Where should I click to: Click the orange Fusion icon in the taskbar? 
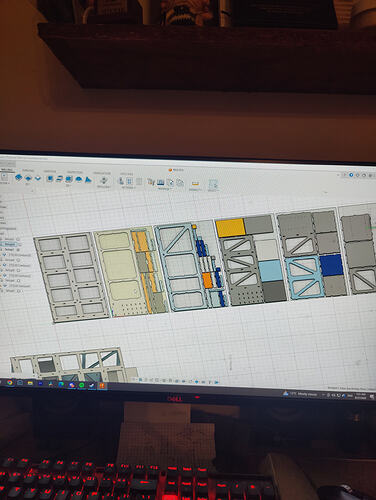102,386
